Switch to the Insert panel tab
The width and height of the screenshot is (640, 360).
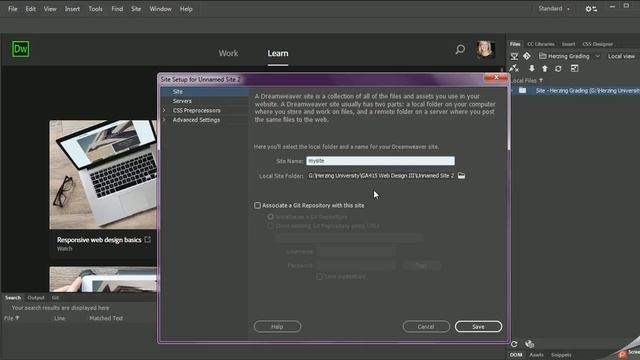click(568, 44)
